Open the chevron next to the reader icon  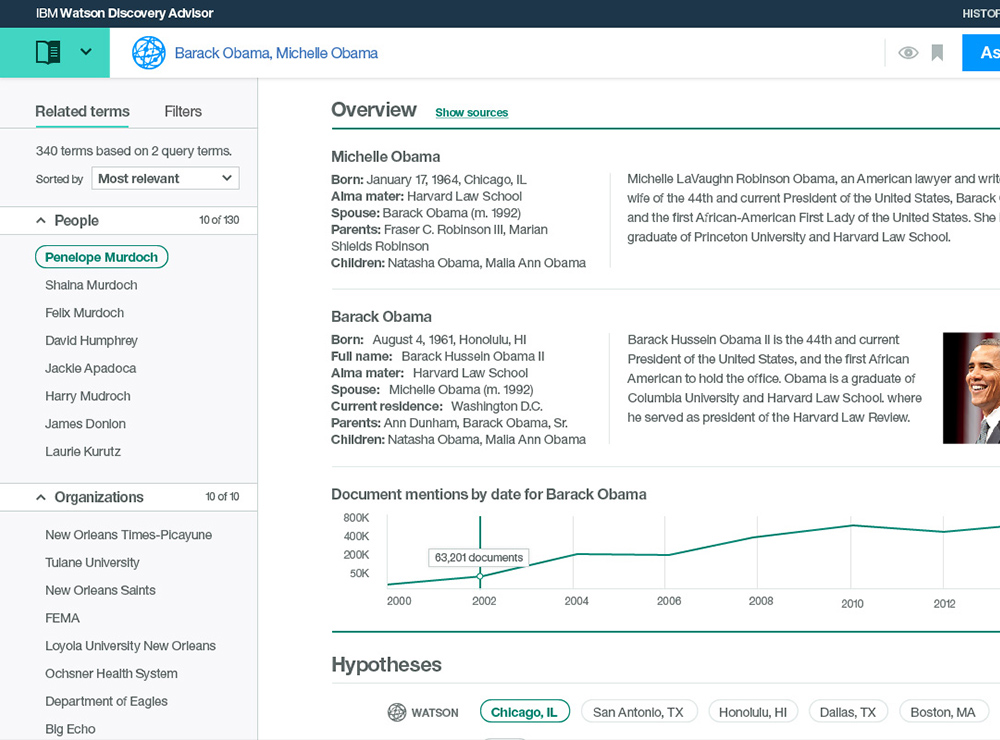click(85, 52)
